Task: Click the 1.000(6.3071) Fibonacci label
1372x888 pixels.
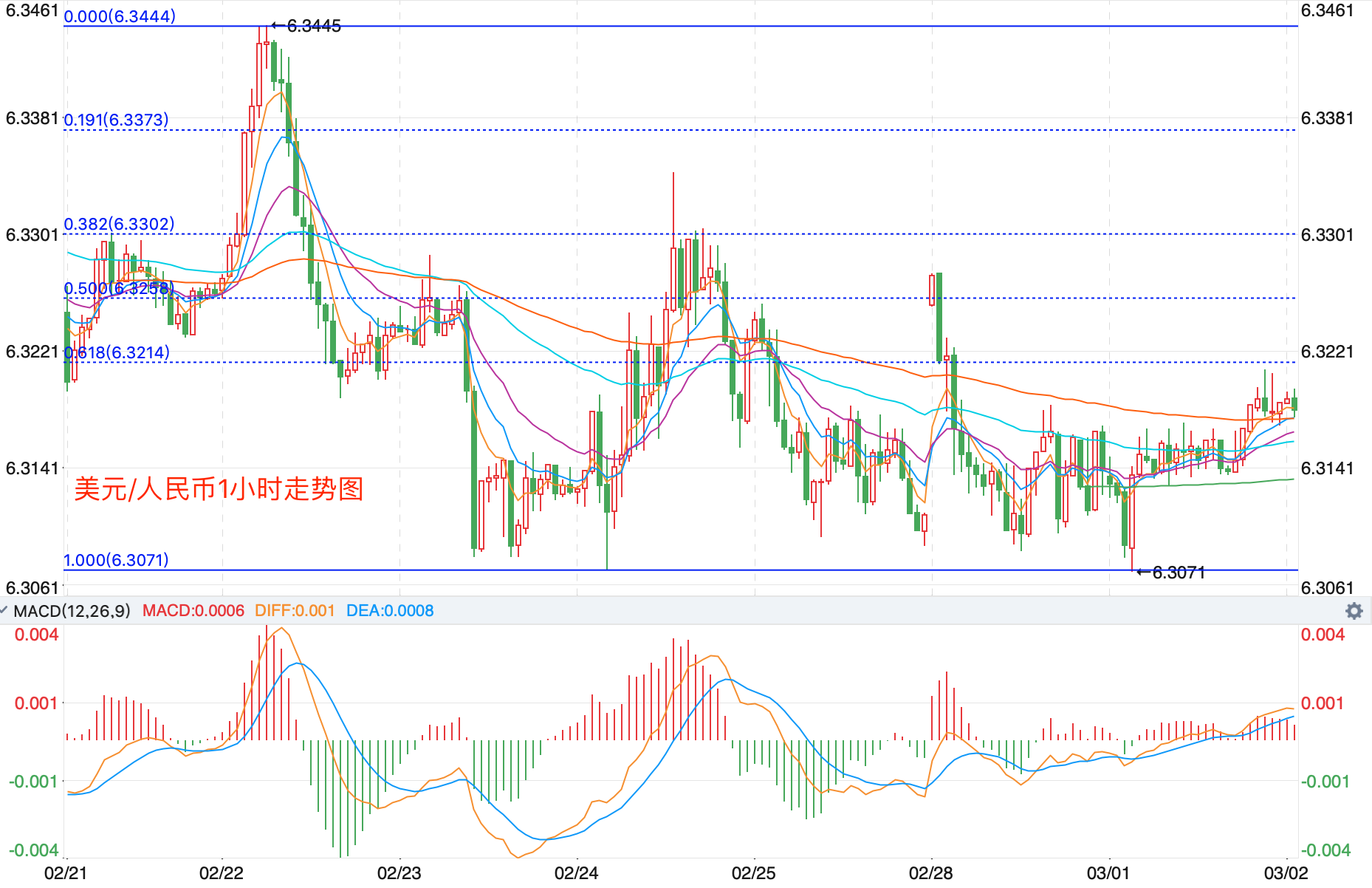Action: point(117,560)
